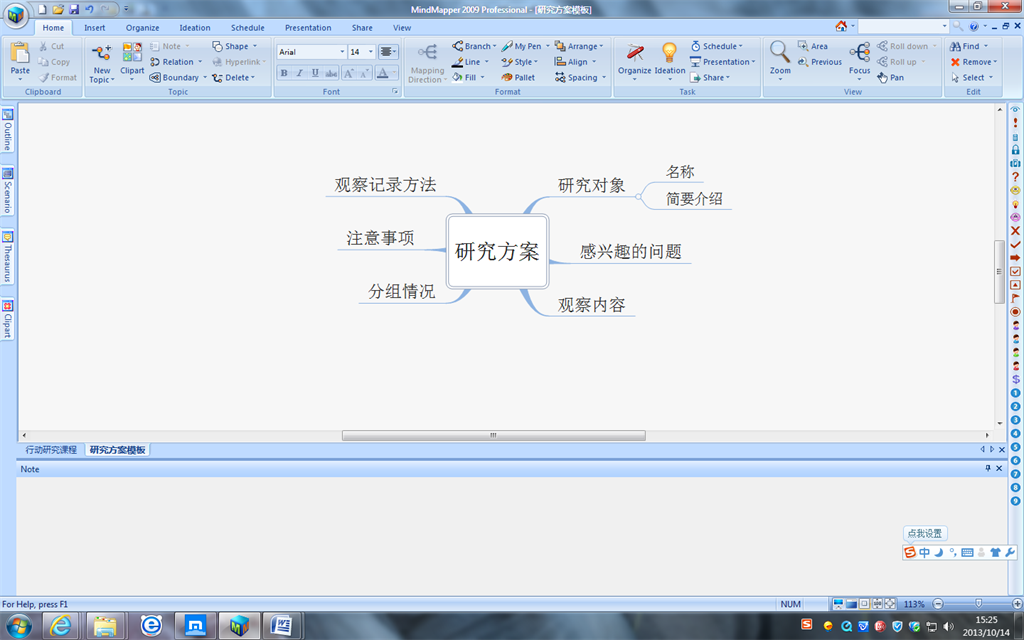
Task: Toggle underline formatting button
Action: pos(315,73)
